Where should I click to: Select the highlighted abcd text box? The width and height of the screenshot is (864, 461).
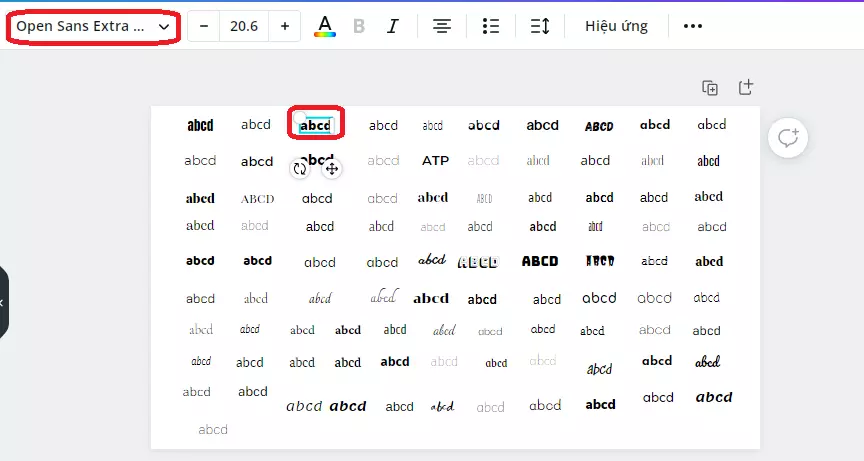tap(315, 125)
